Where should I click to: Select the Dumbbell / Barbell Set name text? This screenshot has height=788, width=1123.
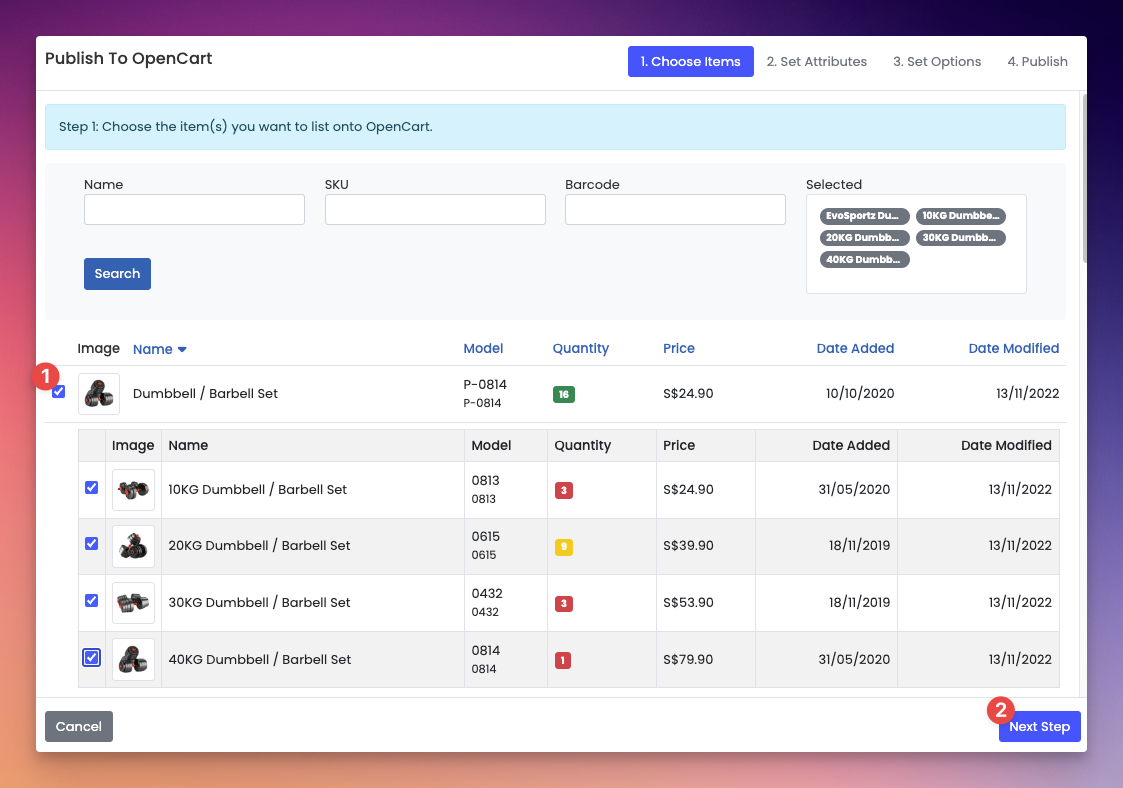(x=206, y=393)
